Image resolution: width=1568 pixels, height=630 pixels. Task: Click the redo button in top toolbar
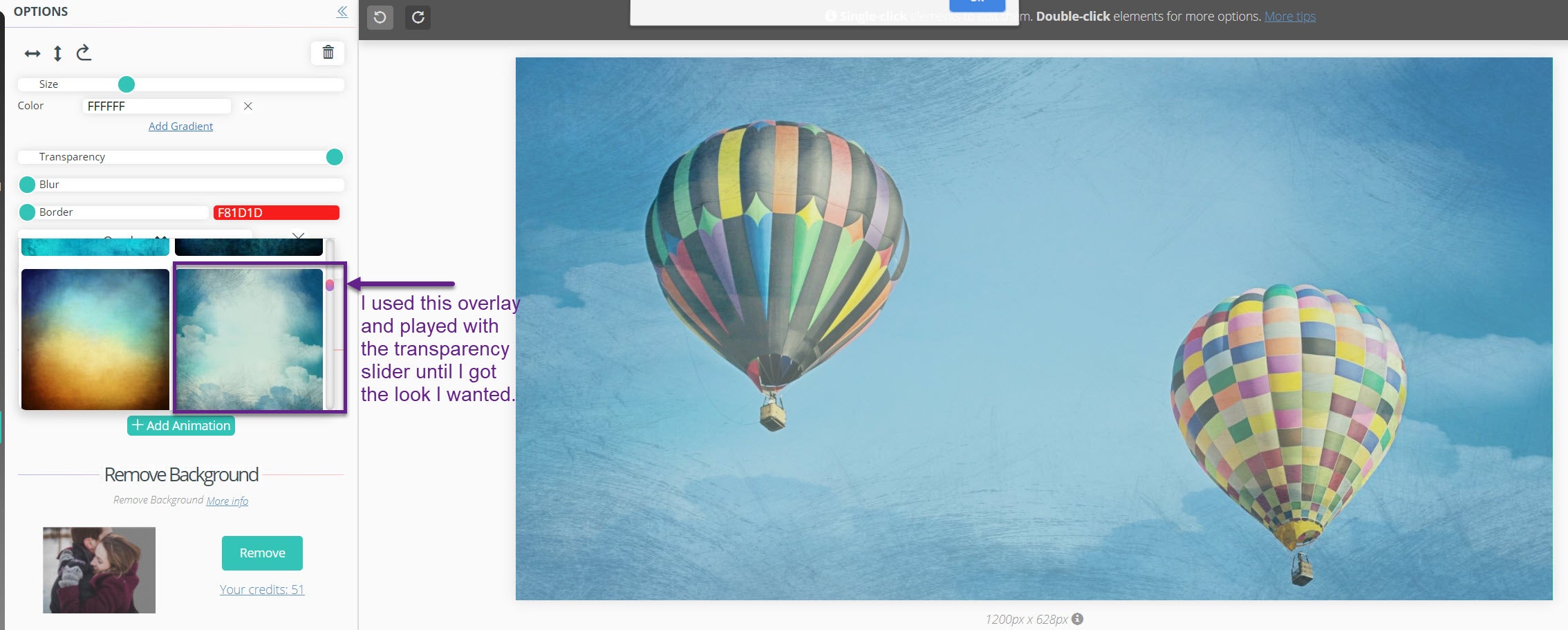pyautogui.click(x=418, y=17)
